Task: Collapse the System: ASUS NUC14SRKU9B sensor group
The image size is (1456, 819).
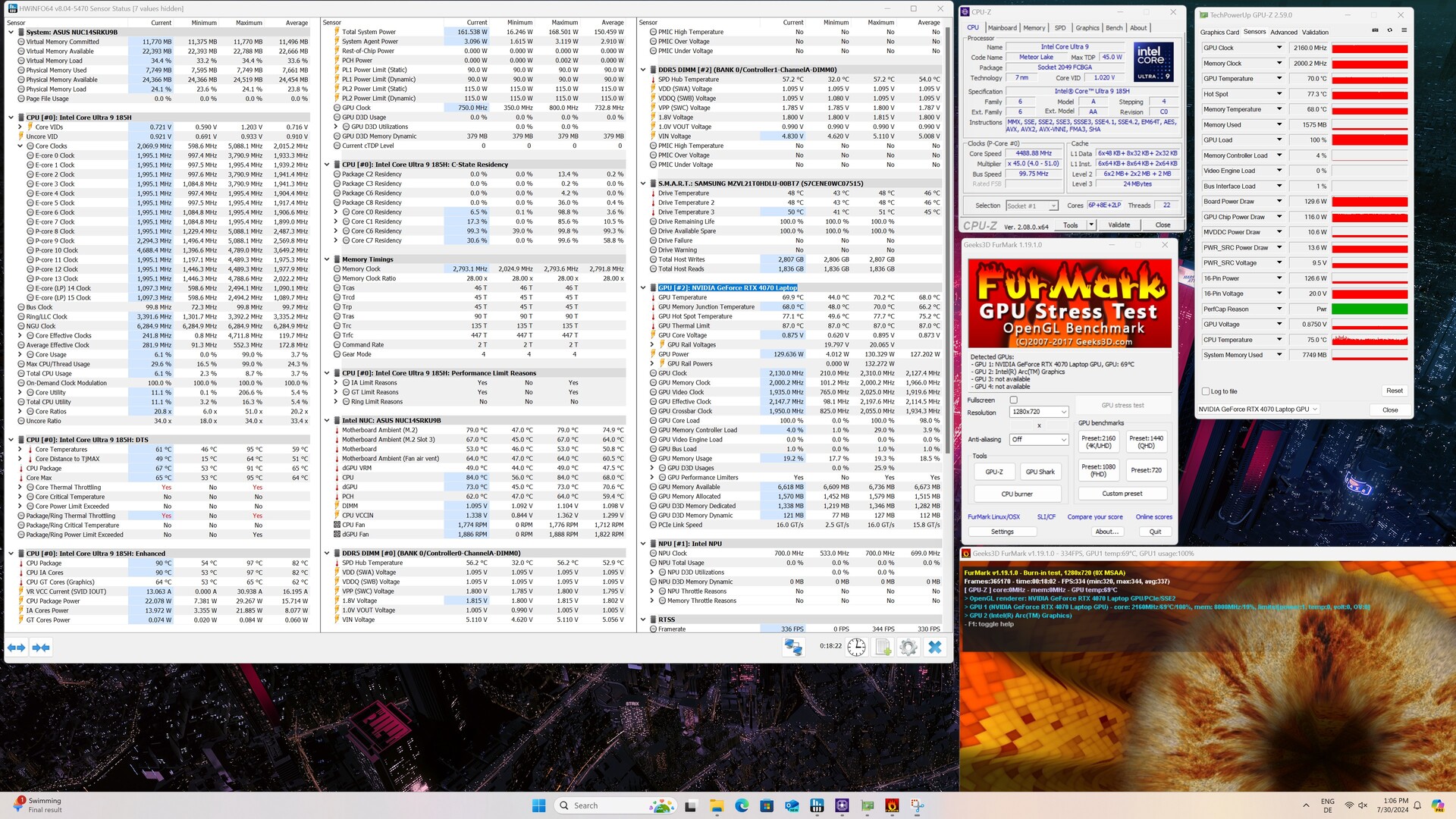Action: pyautogui.click(x=11, y=33)
